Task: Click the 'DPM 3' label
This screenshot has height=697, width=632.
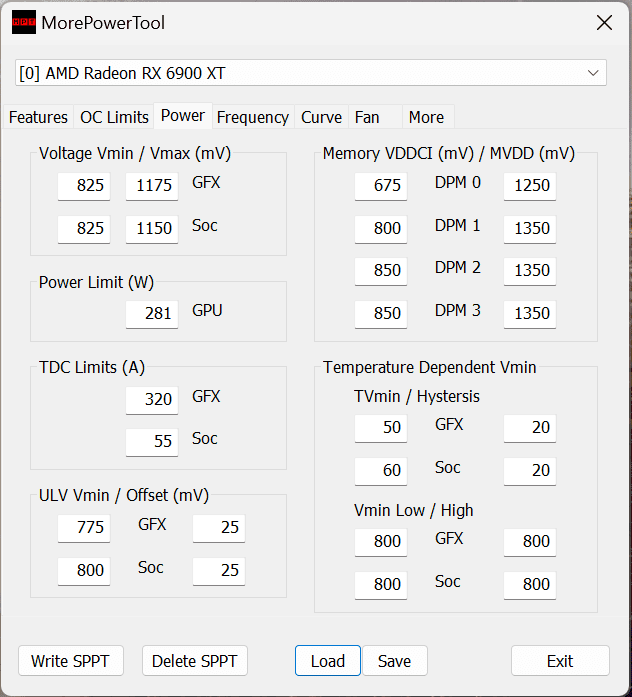Action: point(458,311)
